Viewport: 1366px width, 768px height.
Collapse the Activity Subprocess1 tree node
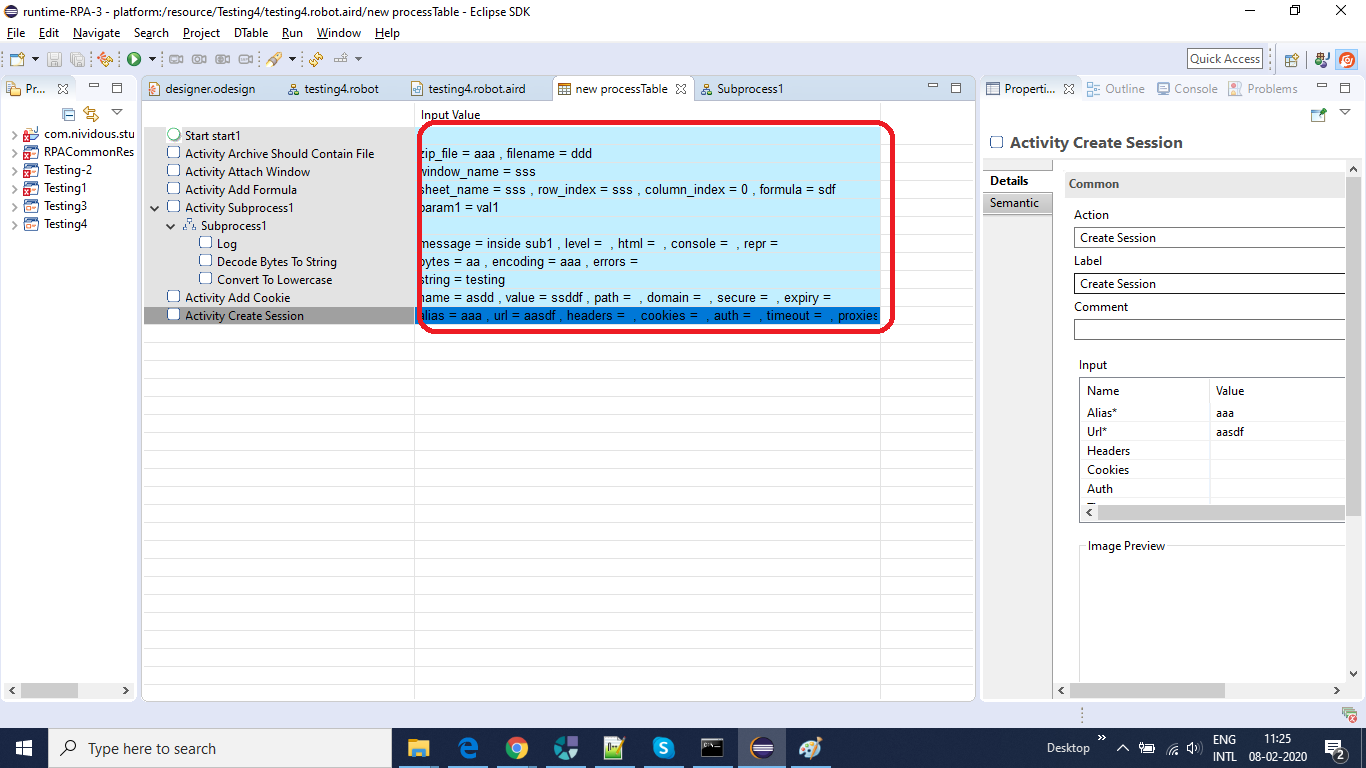(x=155, y=208)
